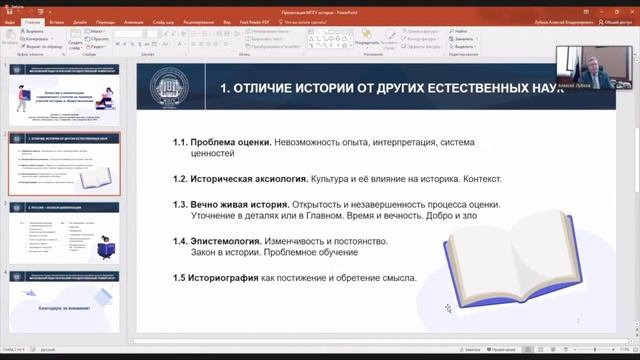640x360 pixels.
Task: Open ribbon display options icon in title bar
Action: pyautogui.click(x=586, y=12)
